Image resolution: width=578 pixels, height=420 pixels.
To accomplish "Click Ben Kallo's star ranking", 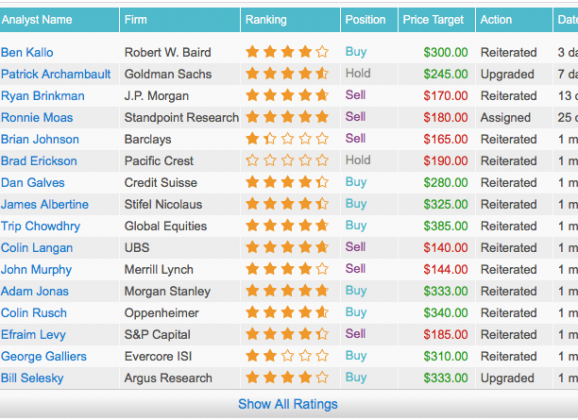I will (x=287, y=52).
